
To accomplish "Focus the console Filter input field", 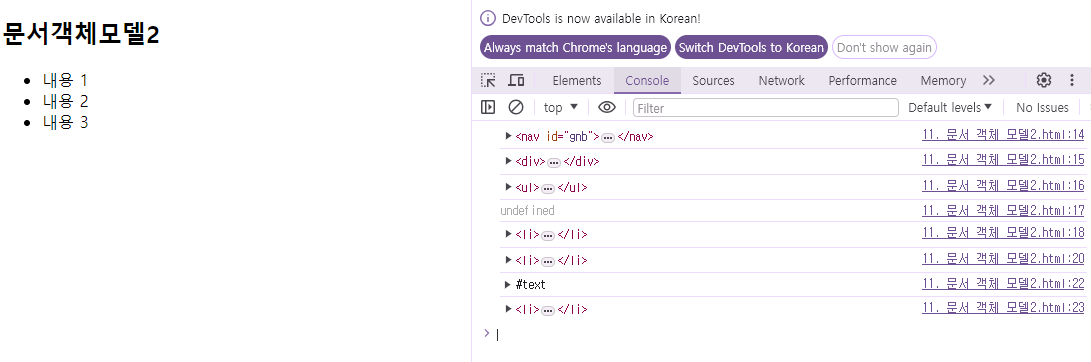I will [x=765, y=107].
